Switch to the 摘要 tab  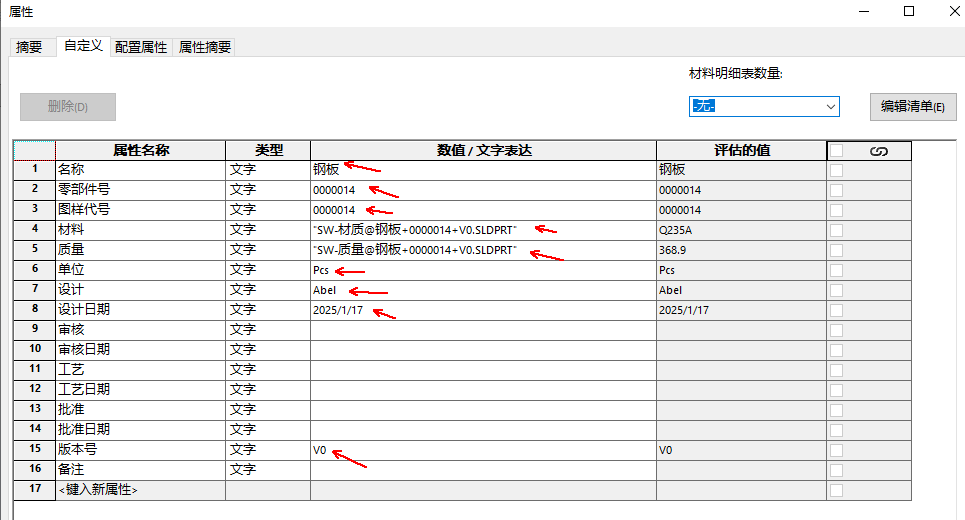[30, 47]
